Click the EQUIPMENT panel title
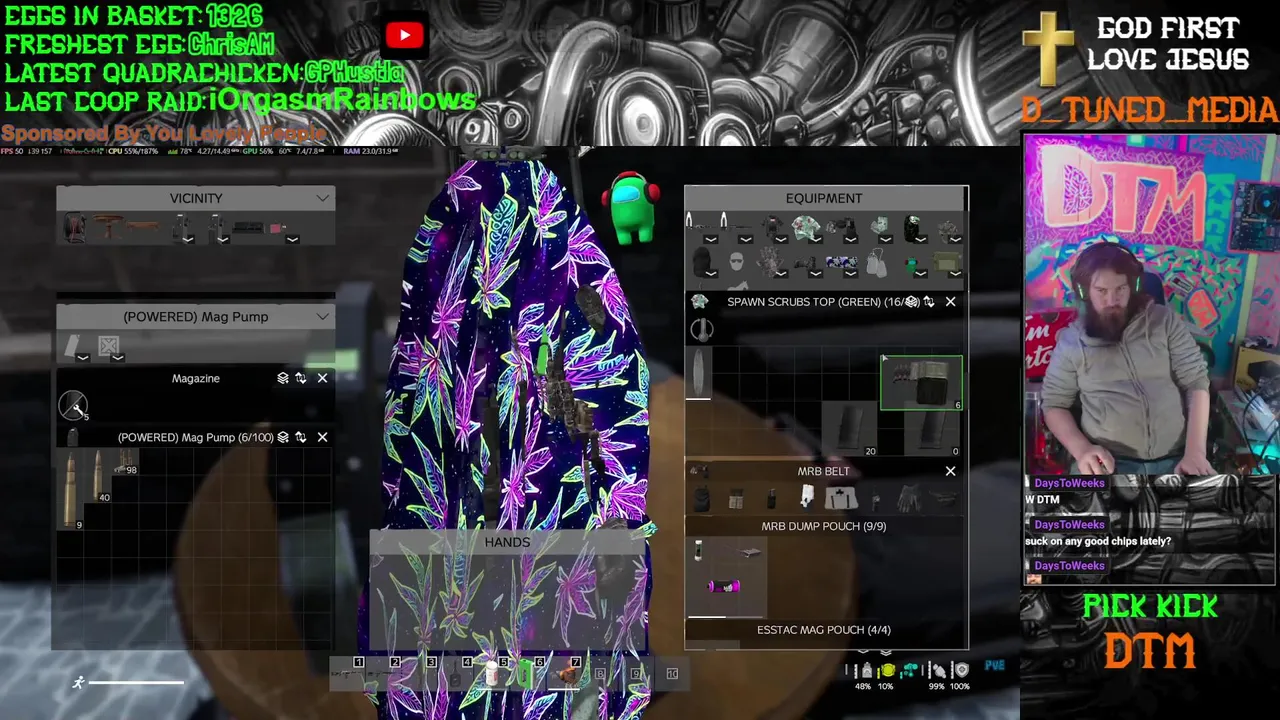This screenshot has width=1280, height=720. tap(824, 198)
